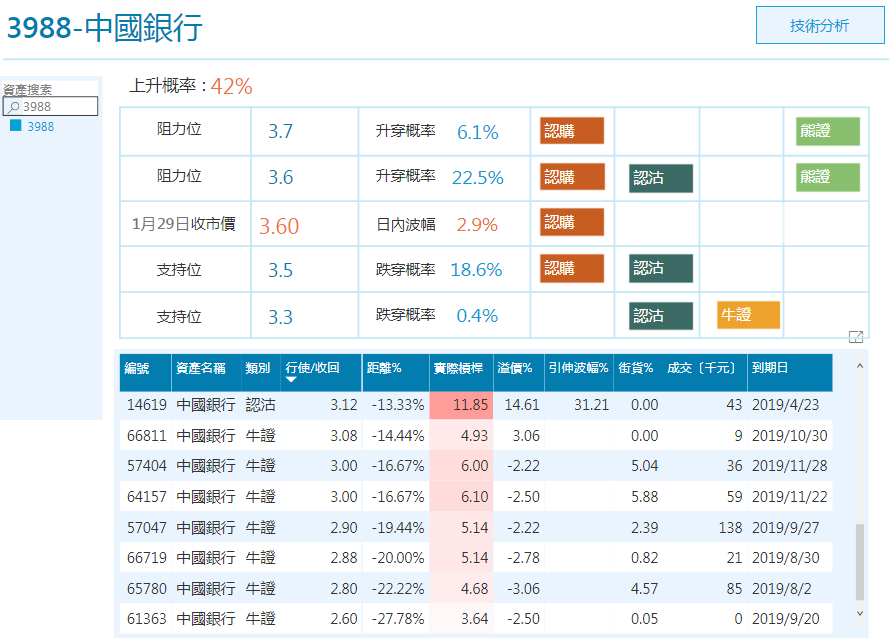Image resolution: width=889 pixels, height=644 pixels.
Task: Click 認沽 button in 3.6 resistance row
Action: (661, 178)
